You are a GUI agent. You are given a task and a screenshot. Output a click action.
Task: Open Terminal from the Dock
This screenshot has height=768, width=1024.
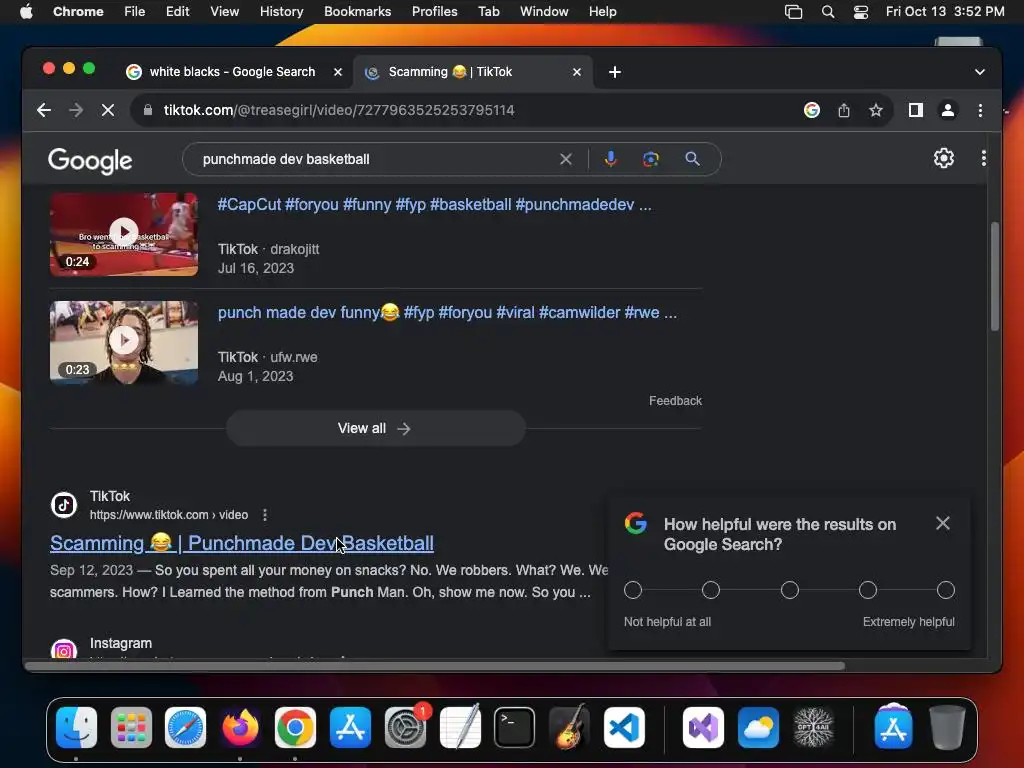(514, 728)
